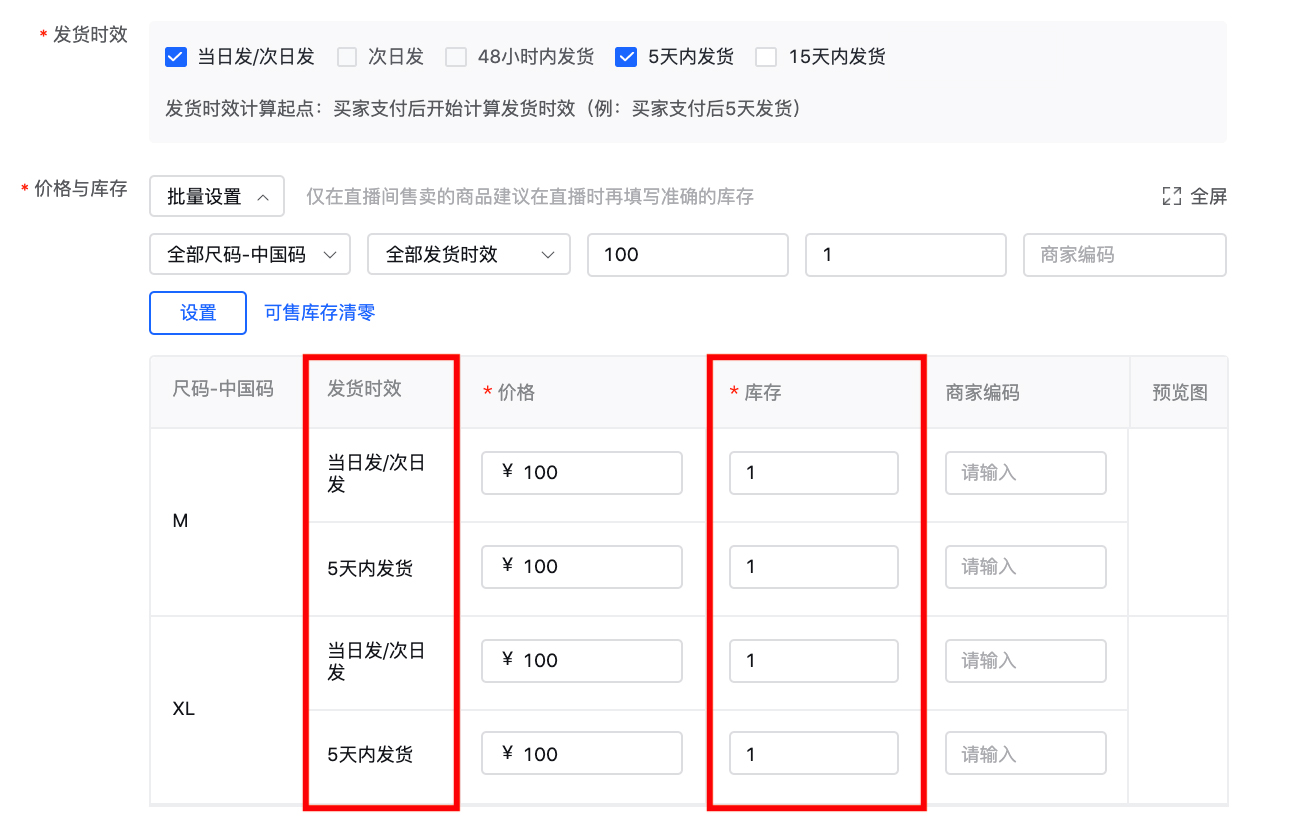Focus the batch price field showing 100
This screenshot has height=826, width=1296.
click(x=687, y=255)
